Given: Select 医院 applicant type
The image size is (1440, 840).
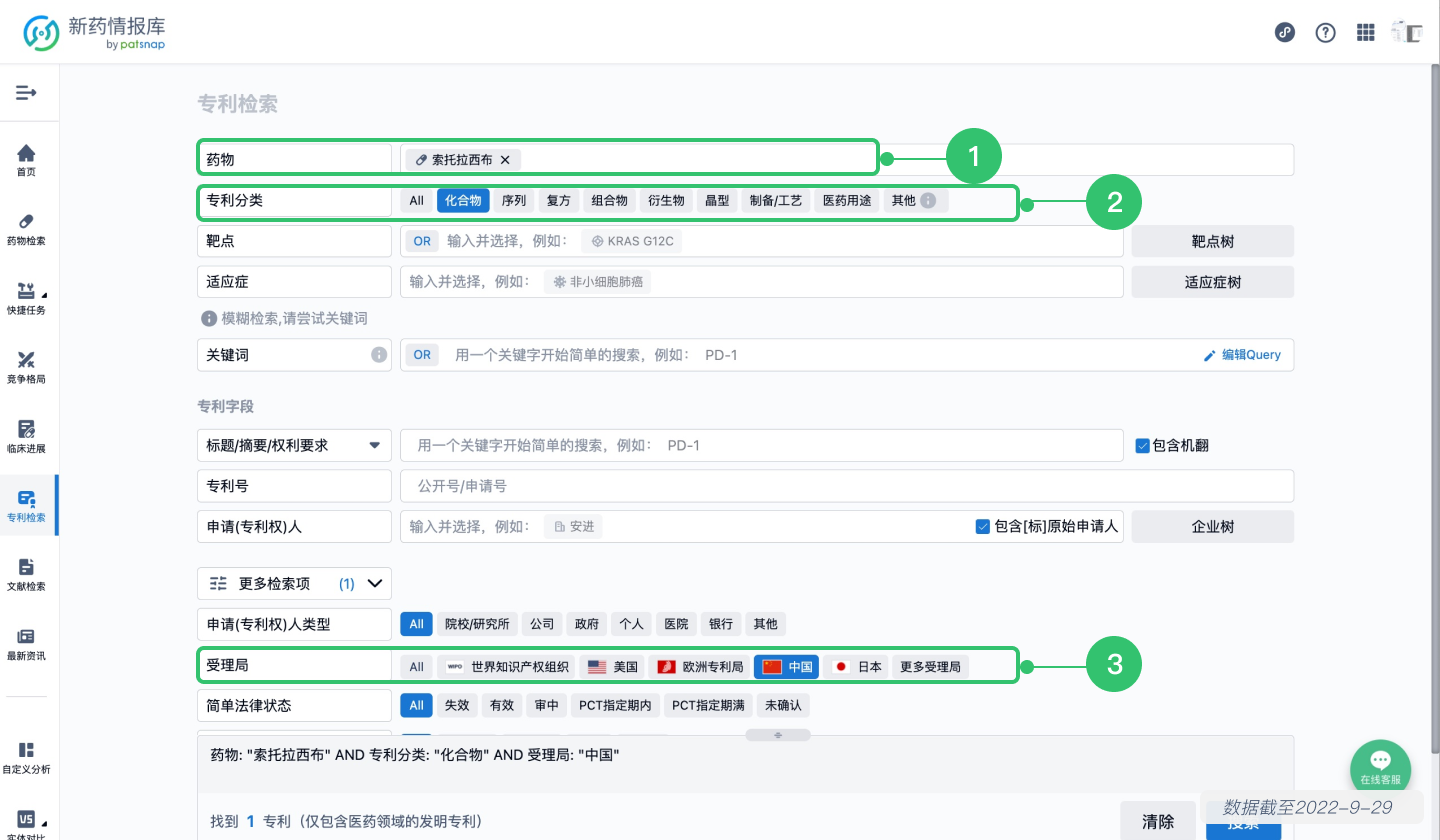Looking at the screenshot, I should click(x=676, y=624).
